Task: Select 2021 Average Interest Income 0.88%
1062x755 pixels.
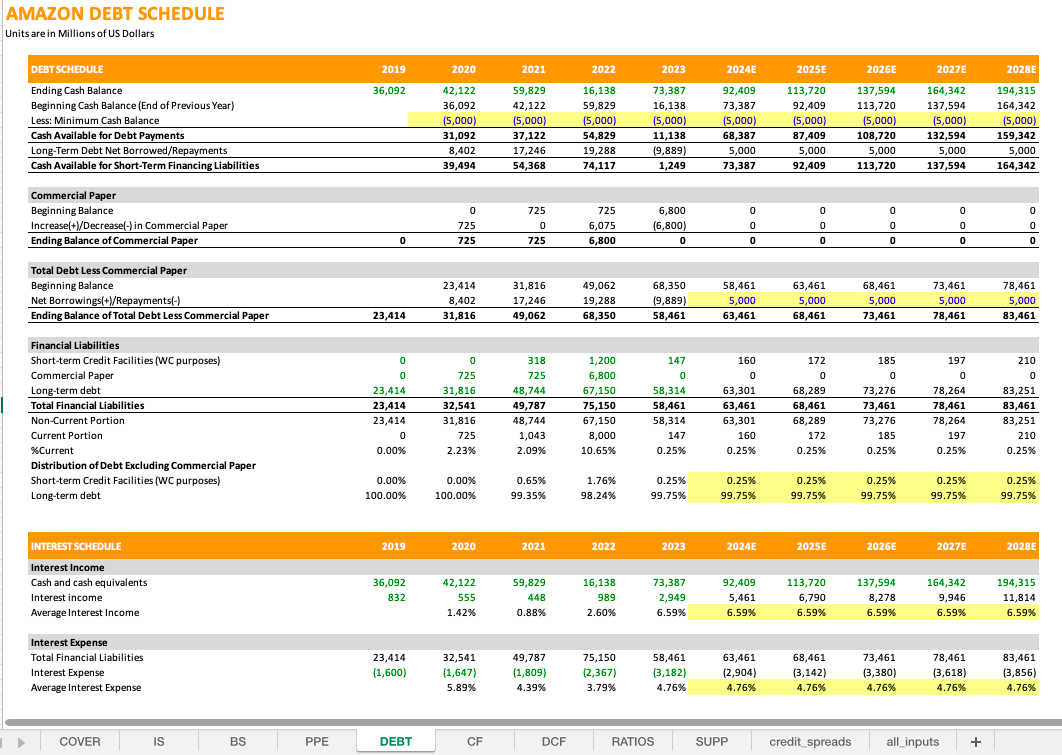Action: click(531, 613)
